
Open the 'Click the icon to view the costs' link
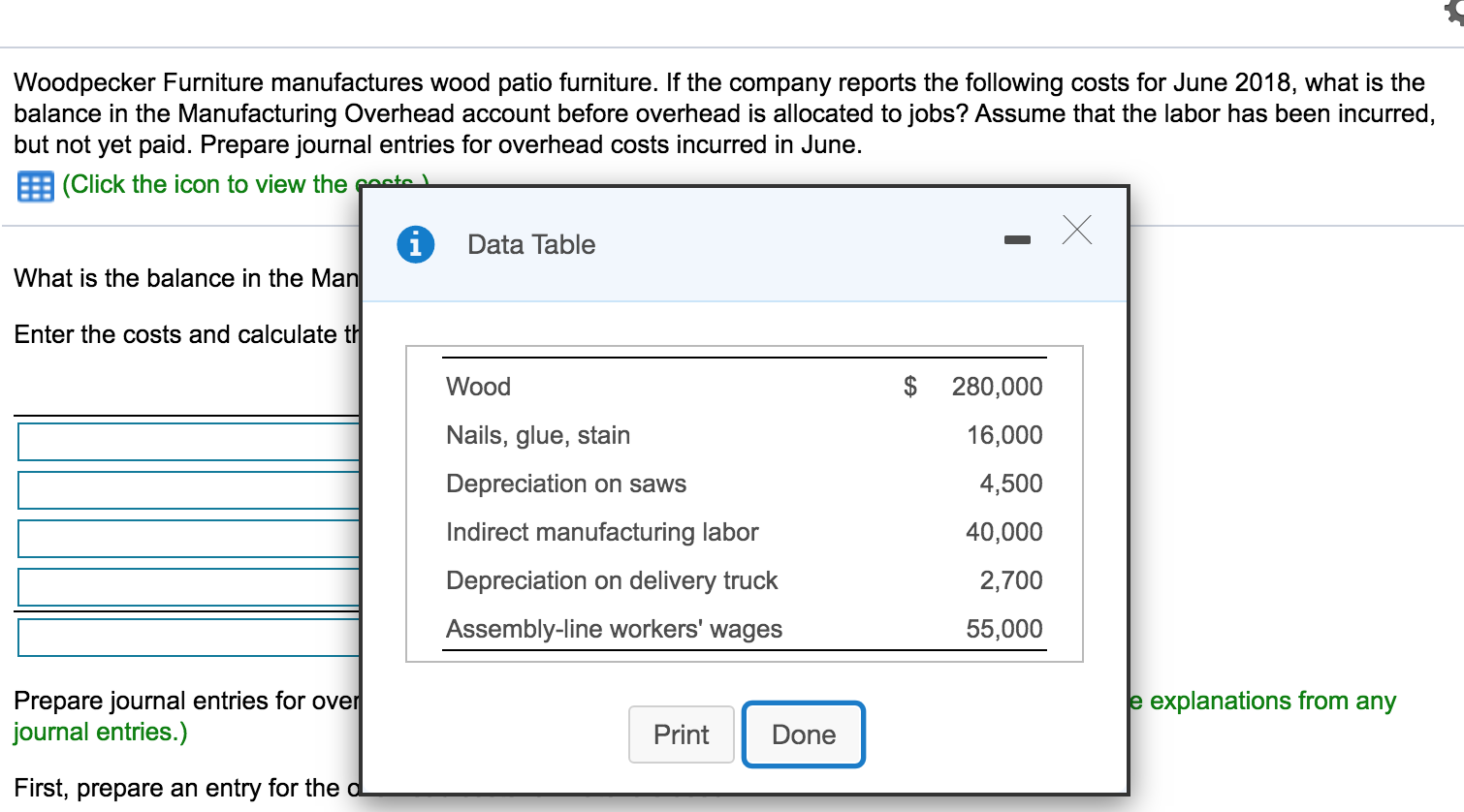[210, 184]
